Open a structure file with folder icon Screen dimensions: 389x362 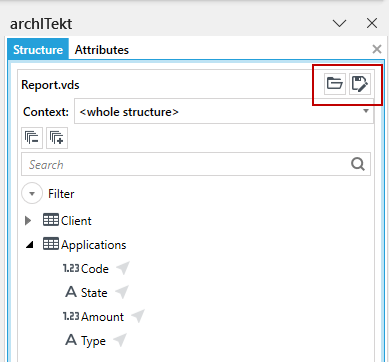(335, 83)
